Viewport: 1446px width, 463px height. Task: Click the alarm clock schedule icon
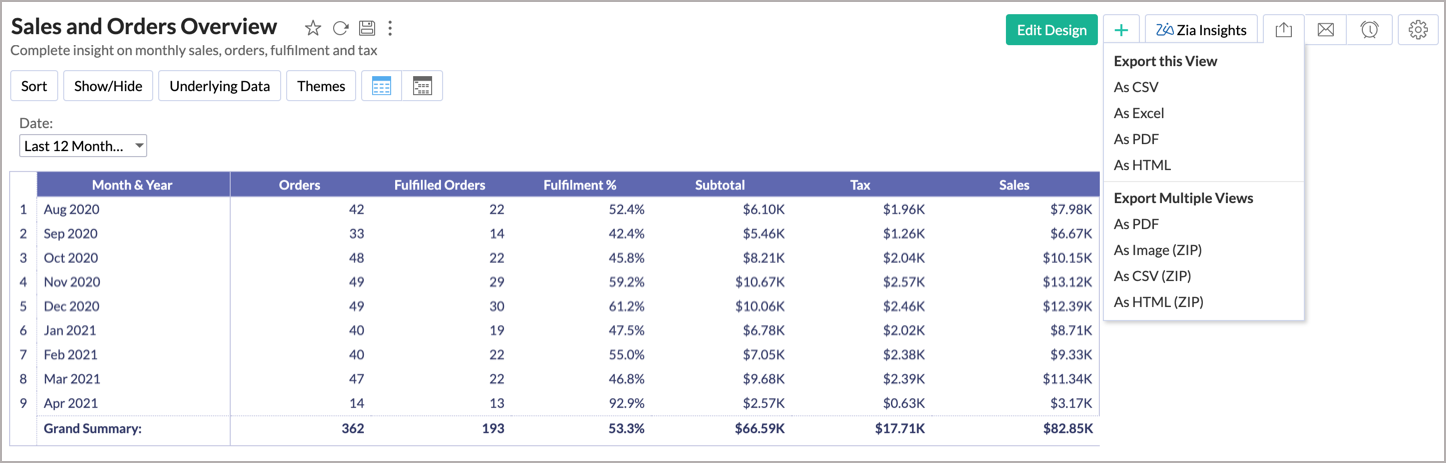tap(1369, 30)
